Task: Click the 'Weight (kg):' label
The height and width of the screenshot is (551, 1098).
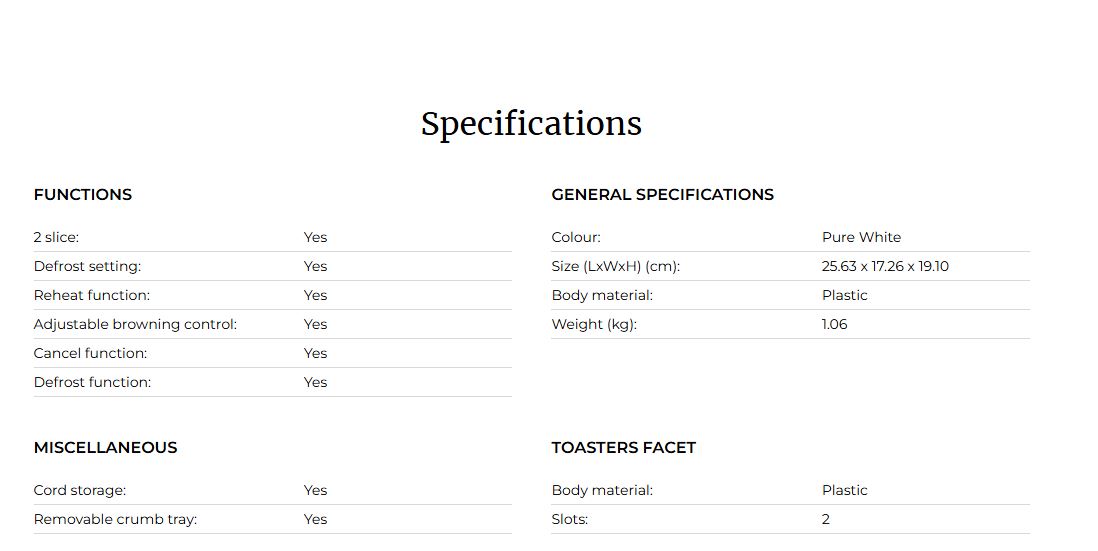Action: tap(594, 324)
